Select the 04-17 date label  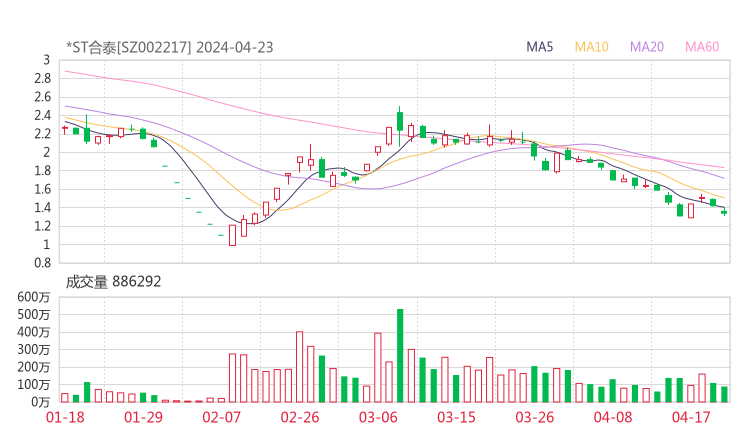(691, 417)
